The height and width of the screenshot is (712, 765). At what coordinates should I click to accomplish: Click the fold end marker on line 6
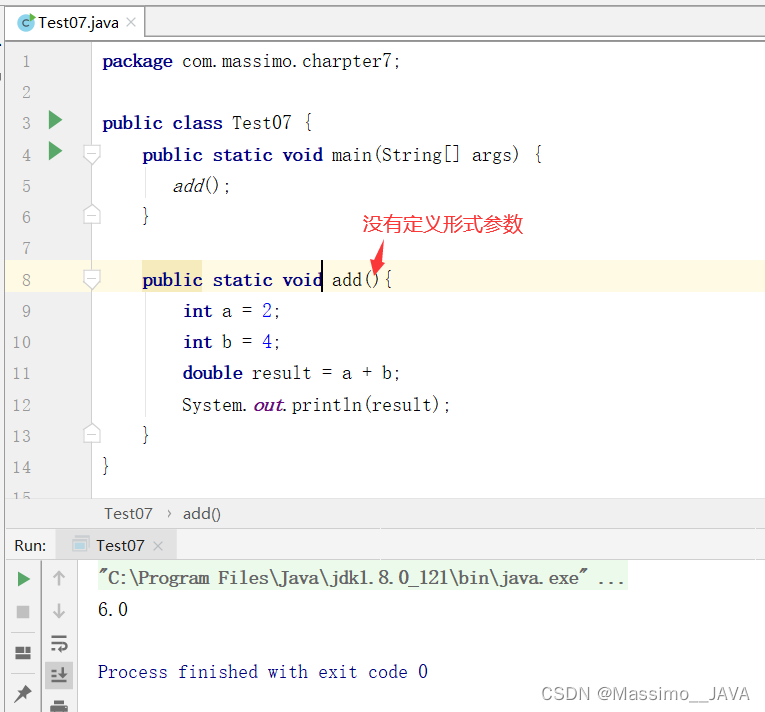coord(92,215)
